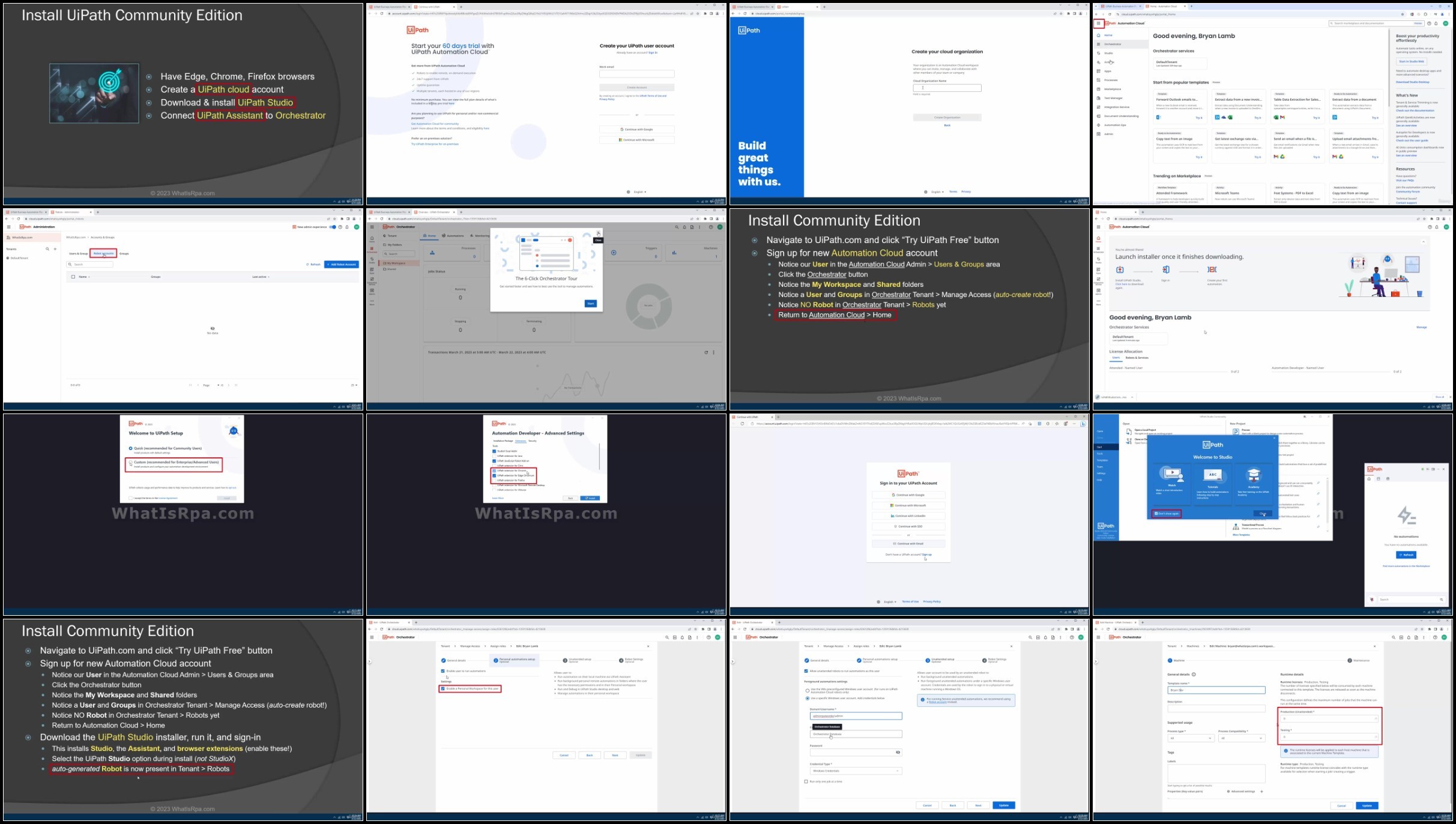Open Integration Service in the expanded sidebar

click(1116, 107)
